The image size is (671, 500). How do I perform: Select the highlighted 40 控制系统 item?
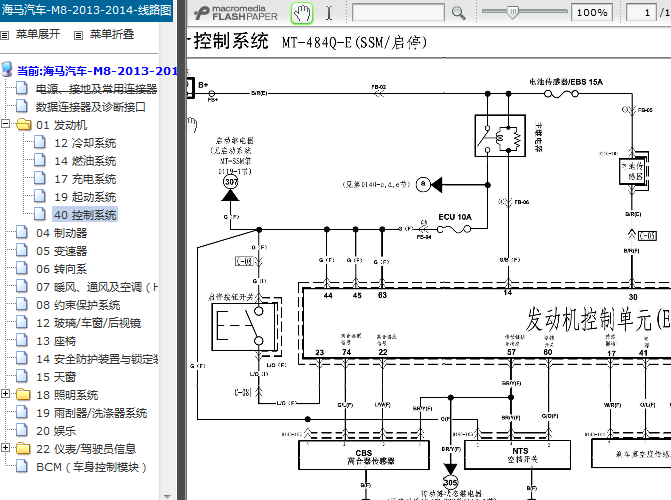point(85,215)
